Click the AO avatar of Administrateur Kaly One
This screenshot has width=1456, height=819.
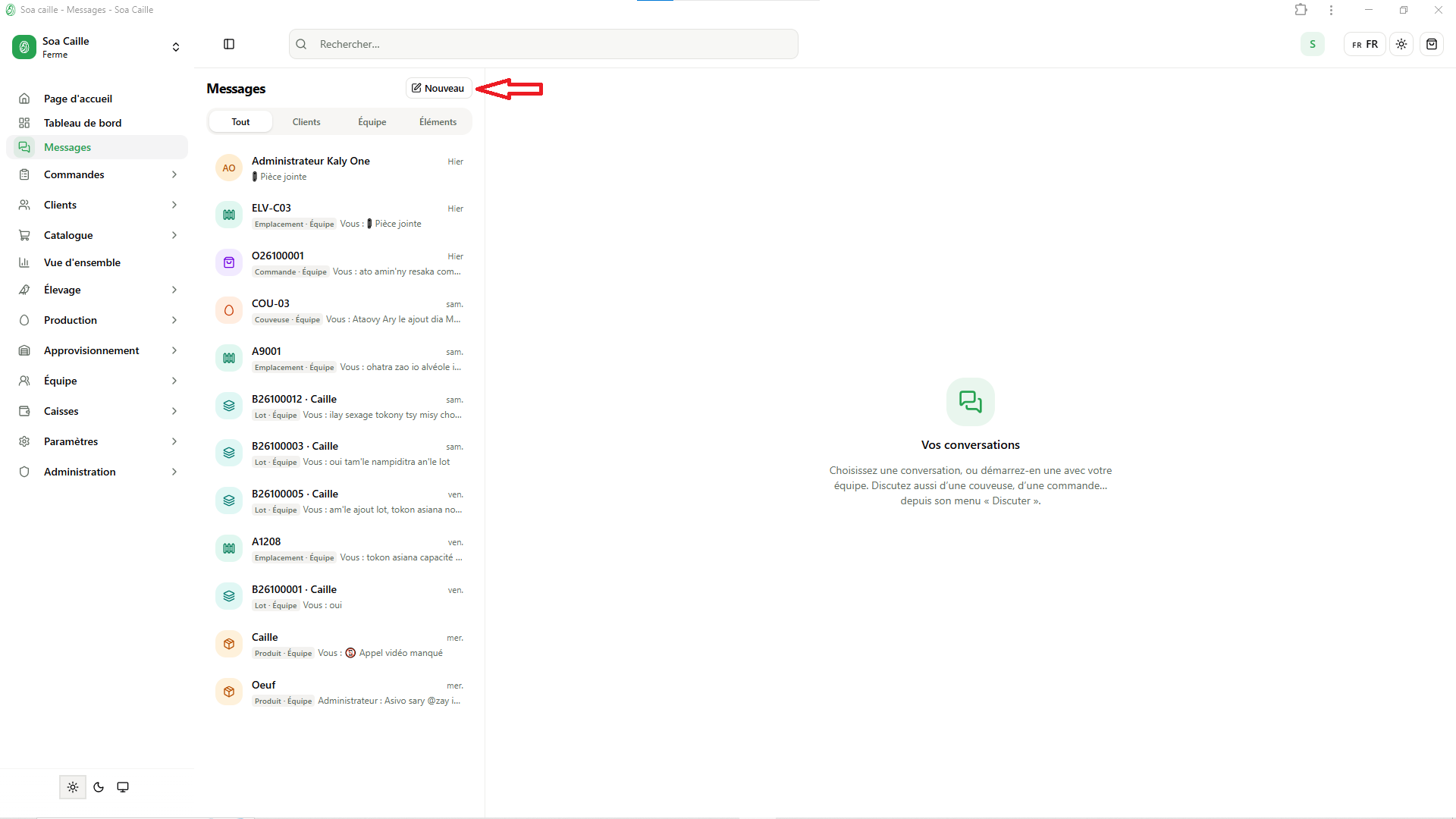pyautogui.click(x=229, y=168)
